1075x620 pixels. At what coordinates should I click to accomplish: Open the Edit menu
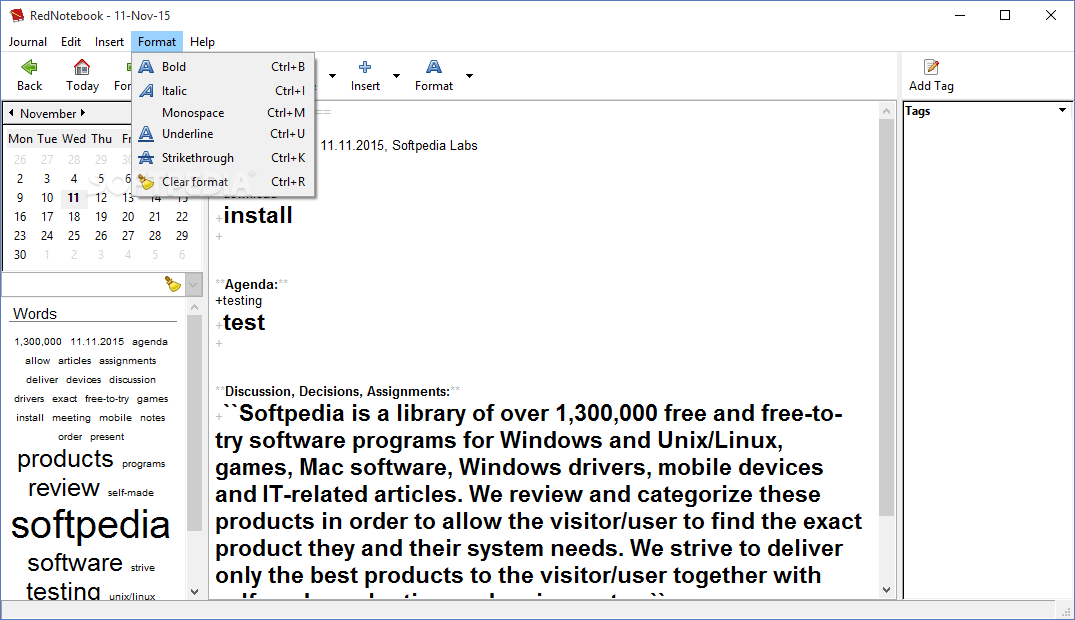tap(71, 42)
